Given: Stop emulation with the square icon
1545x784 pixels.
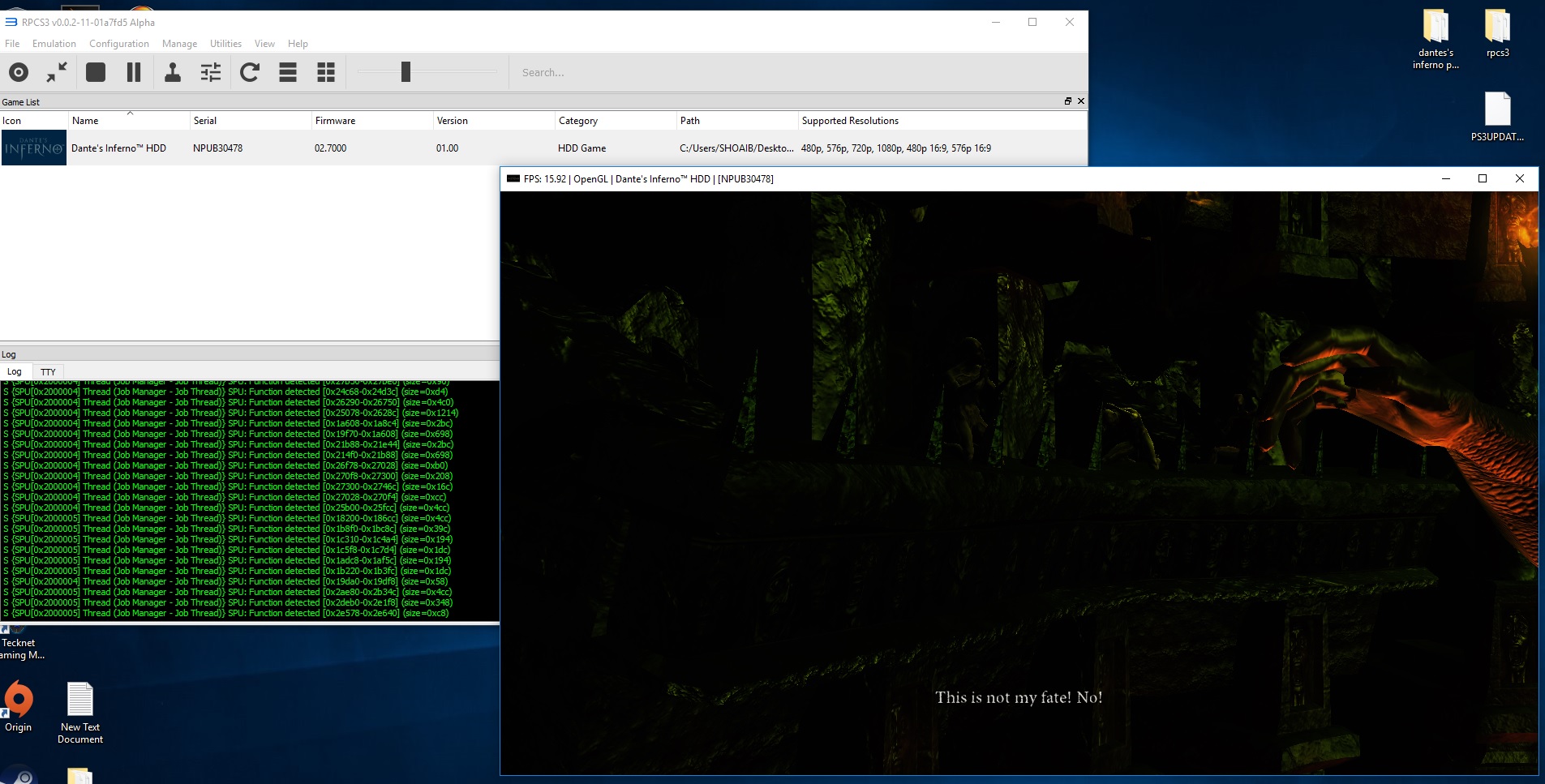Looking at the screenshot, I should point(96,72).
